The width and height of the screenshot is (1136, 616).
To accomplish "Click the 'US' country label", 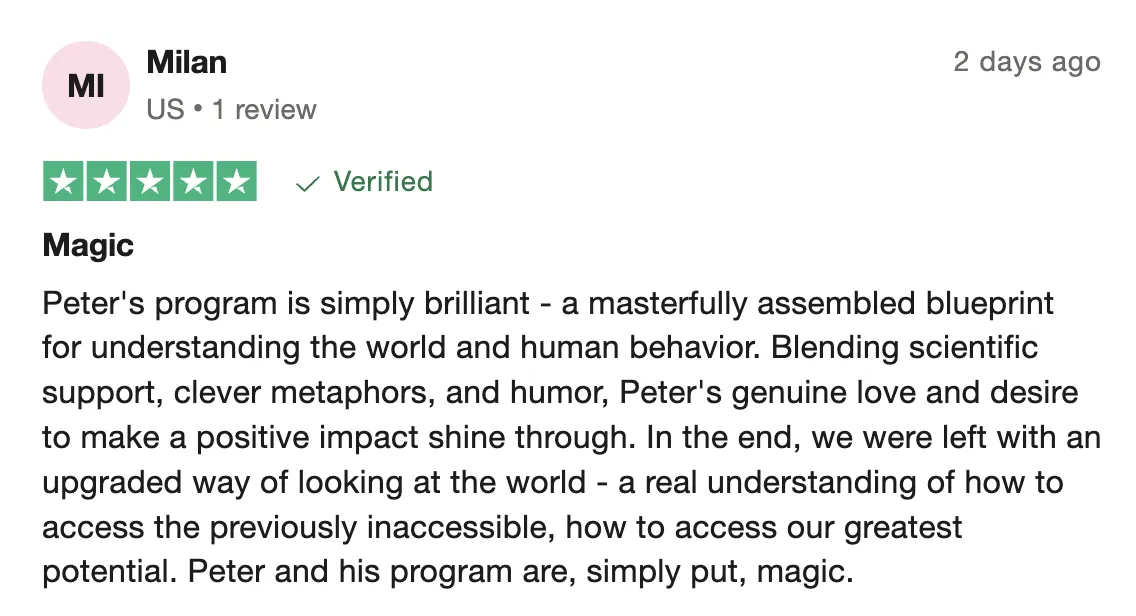I will pyautogui.click(x=165, y=110).
